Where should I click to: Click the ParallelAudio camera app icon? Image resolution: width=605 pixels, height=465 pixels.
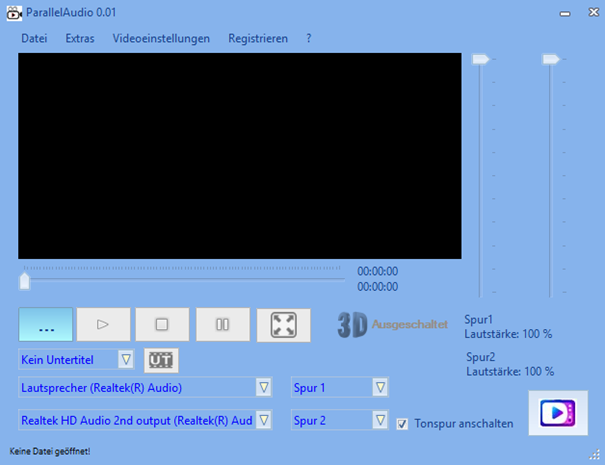pyautogui.click(x=14, y=13)
